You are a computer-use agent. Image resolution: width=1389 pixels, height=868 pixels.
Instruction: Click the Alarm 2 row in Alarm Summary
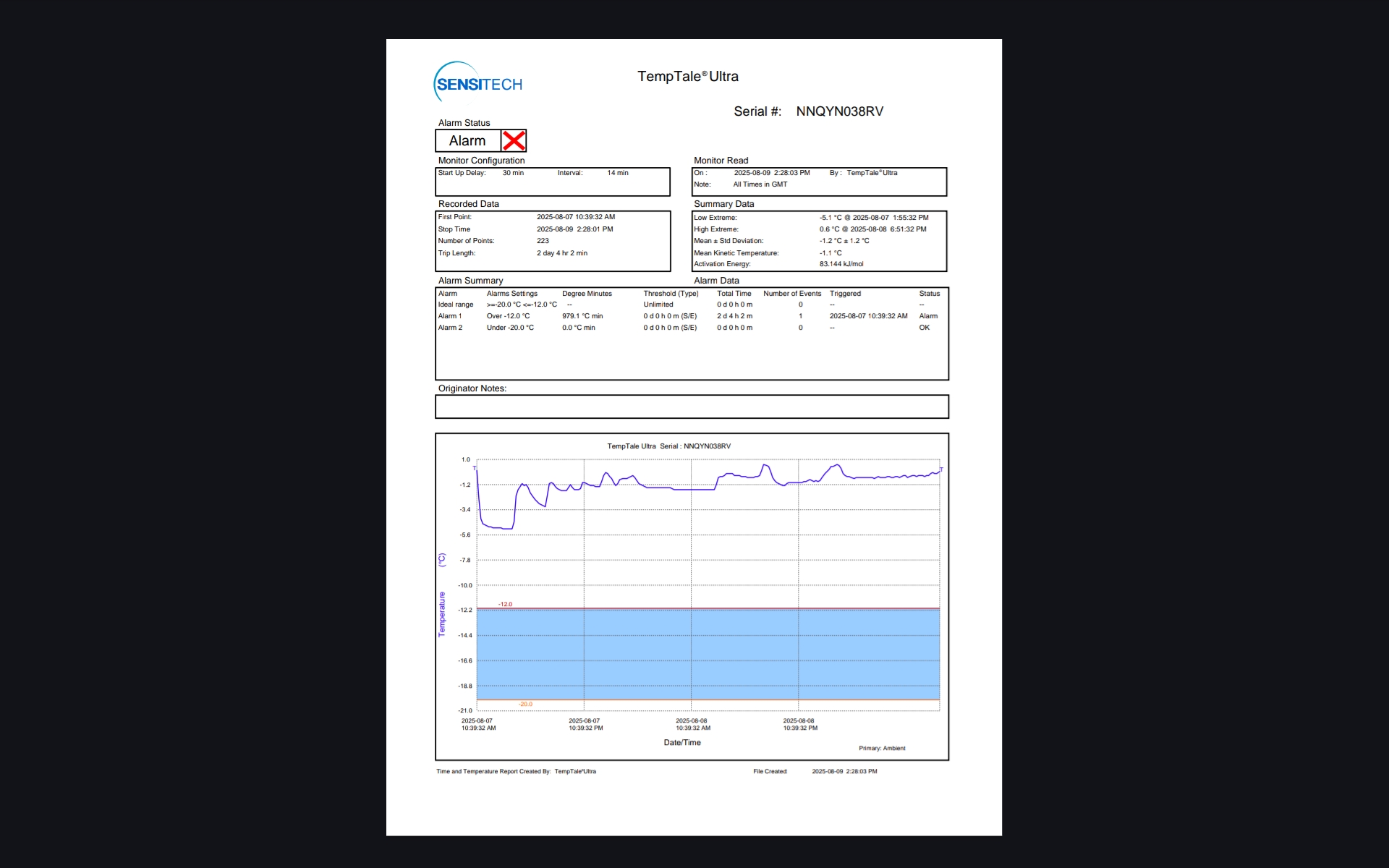[x=449, y=328]
